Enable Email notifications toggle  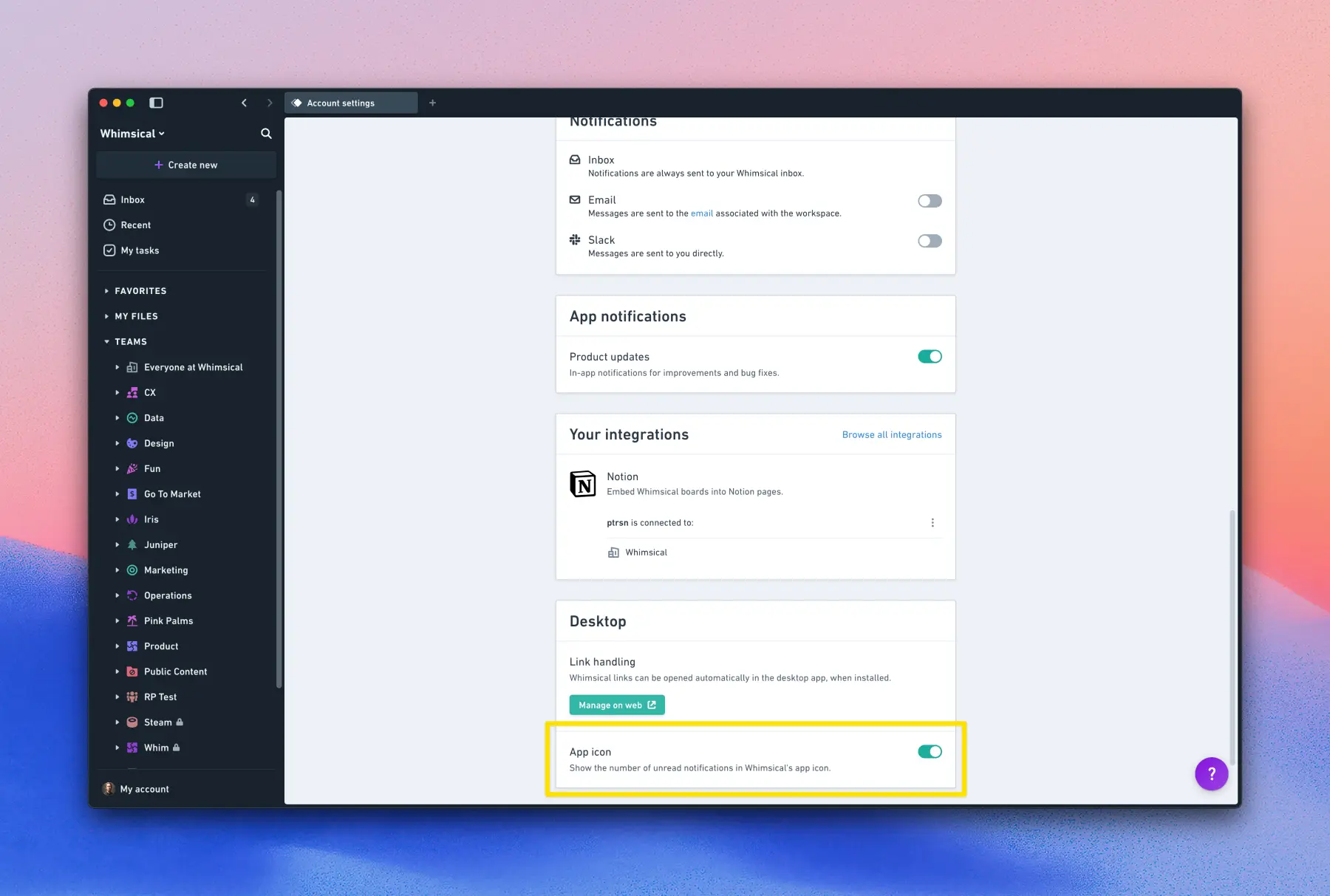tap(929, 201)
